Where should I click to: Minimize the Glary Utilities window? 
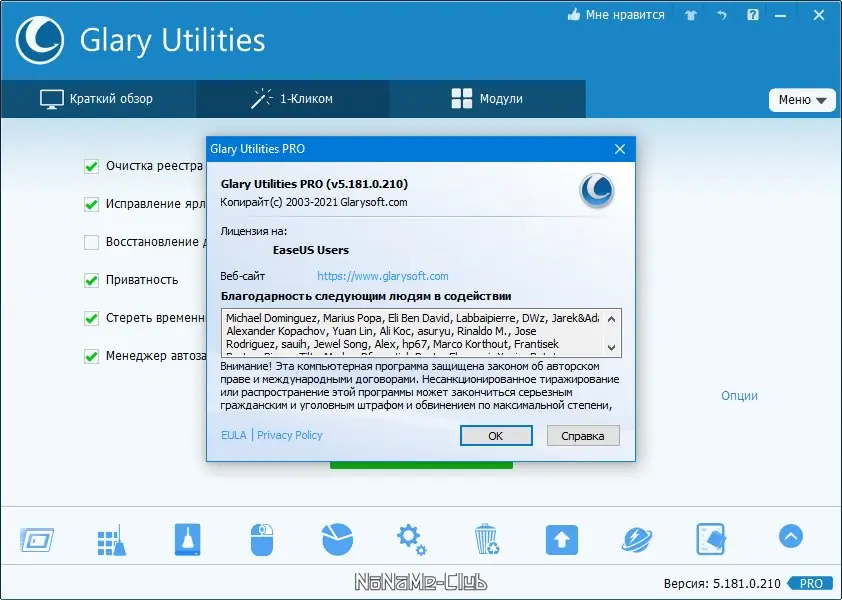click(x=780, y=15)
